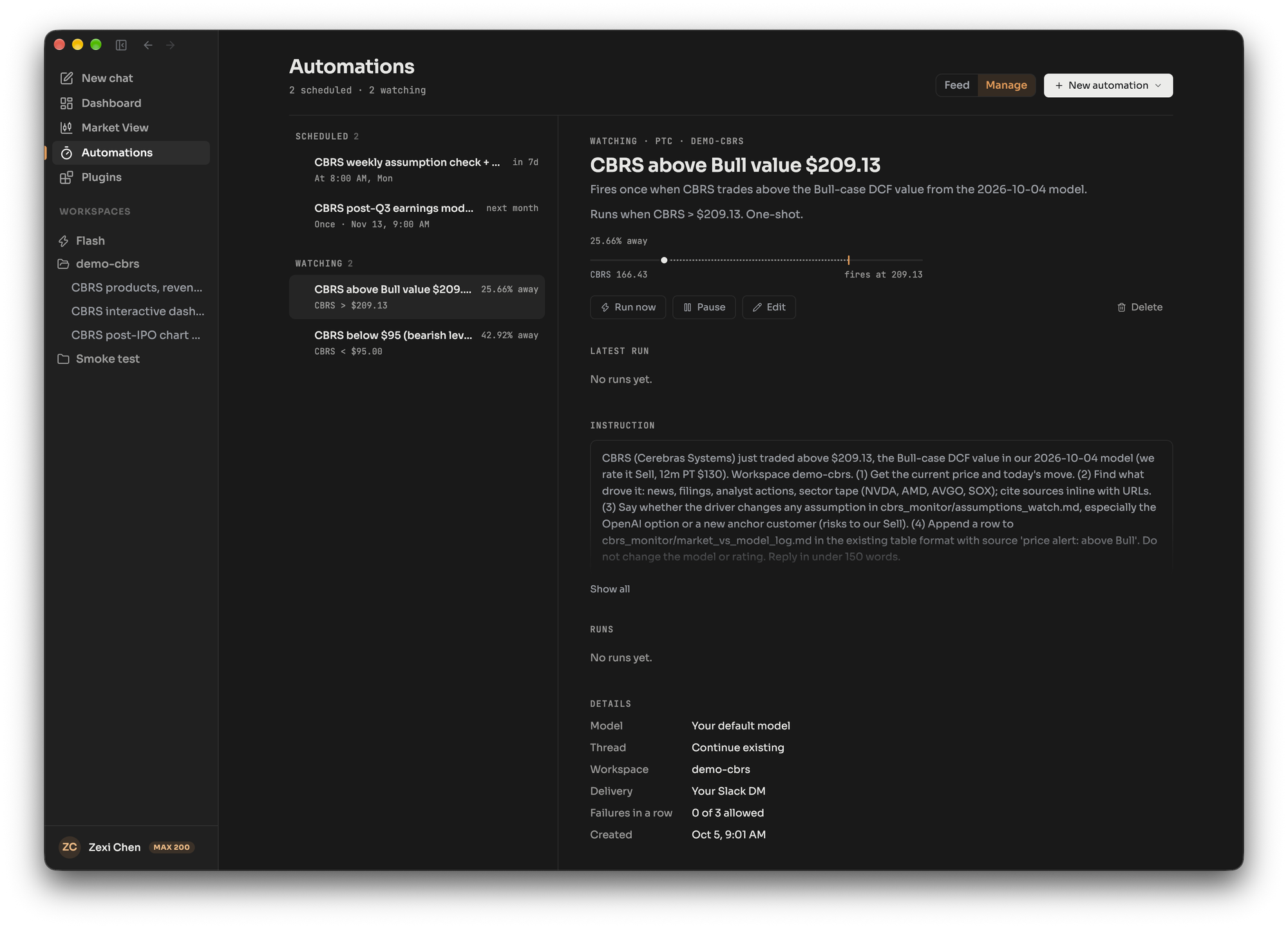Open CBRS interactive dash... thread
The image size is (1288, 929).
coord(137,311)
